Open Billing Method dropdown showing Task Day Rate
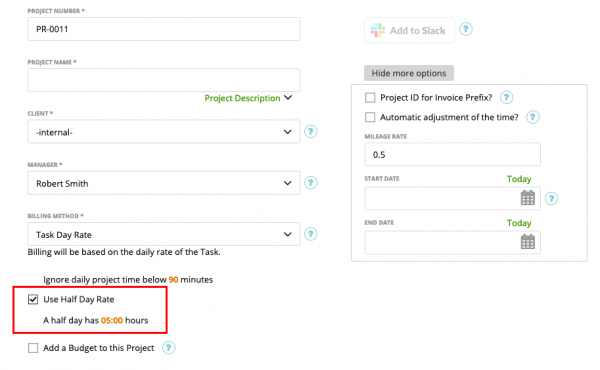Viewport: 600px width, 370px height. coord(164,234)
